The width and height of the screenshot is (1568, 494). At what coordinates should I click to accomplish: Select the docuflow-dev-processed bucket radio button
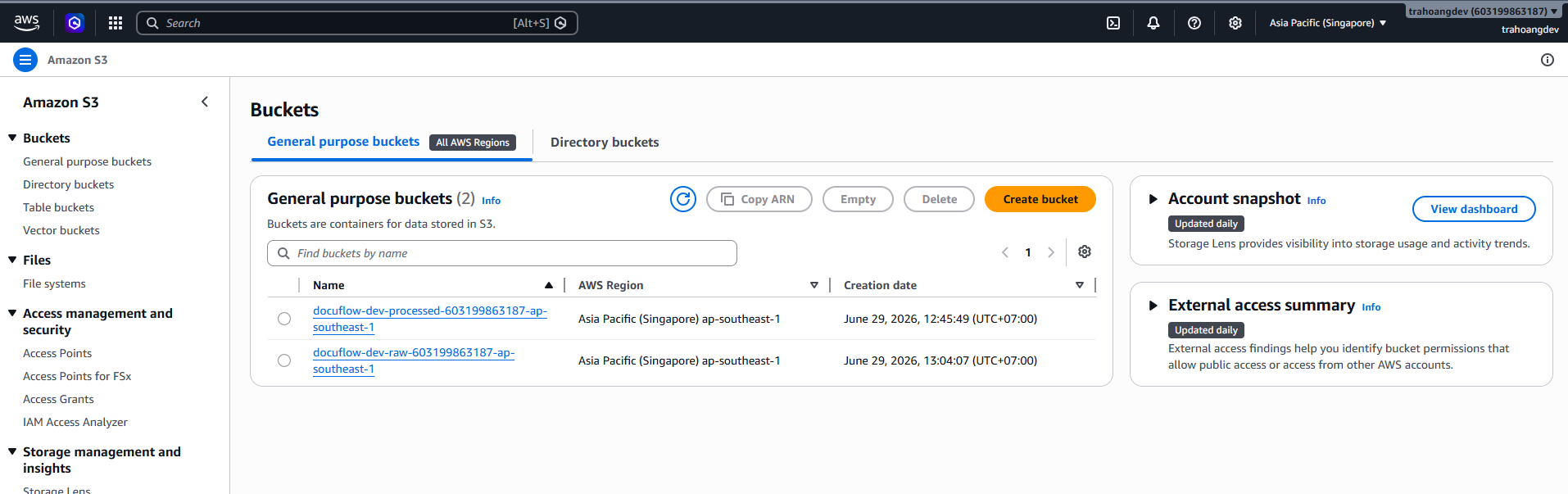pos(284,319)
